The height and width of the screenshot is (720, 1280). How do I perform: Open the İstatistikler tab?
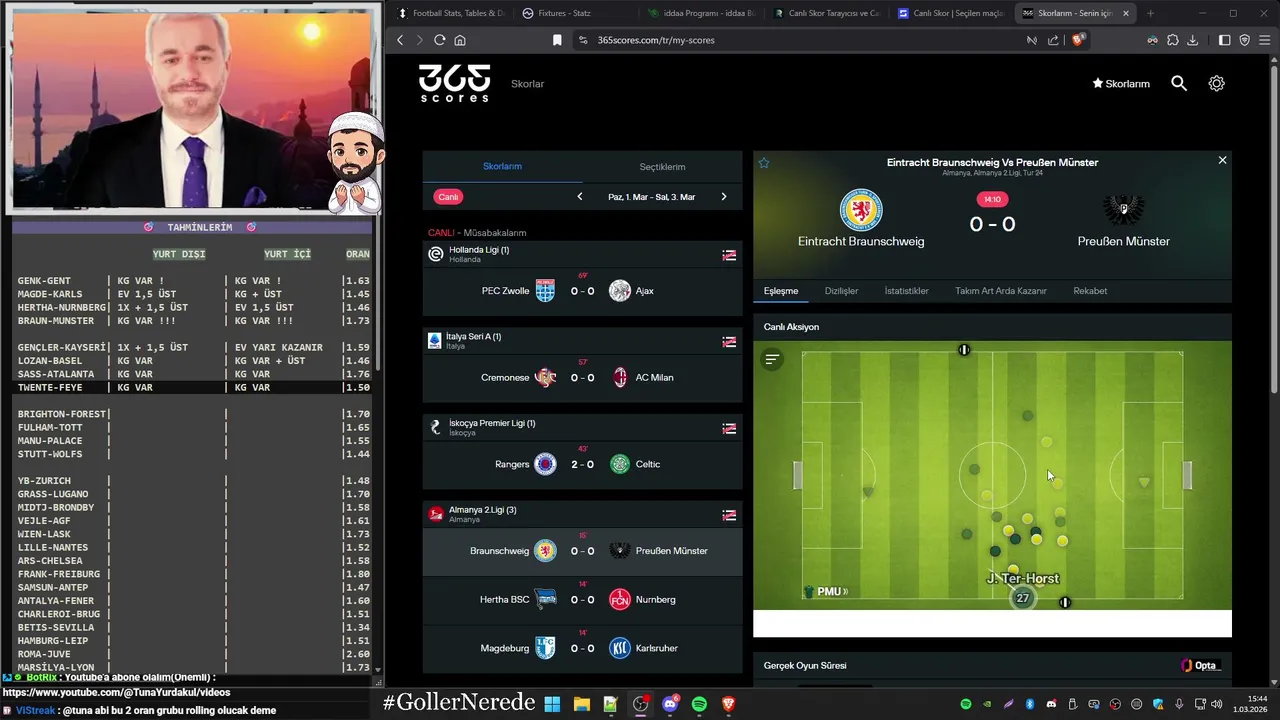906,291
